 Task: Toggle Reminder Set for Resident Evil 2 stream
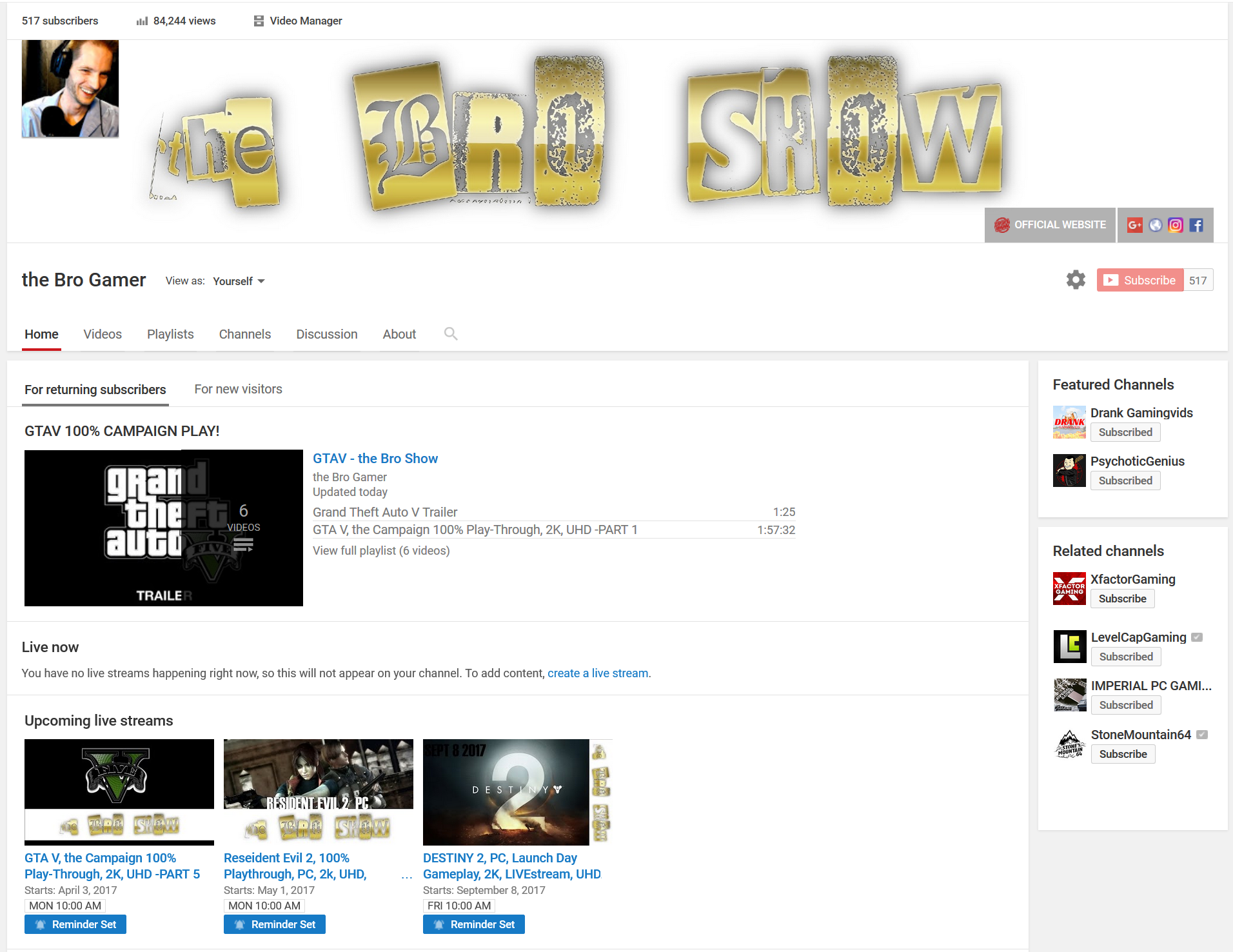(x=275, y=924)
